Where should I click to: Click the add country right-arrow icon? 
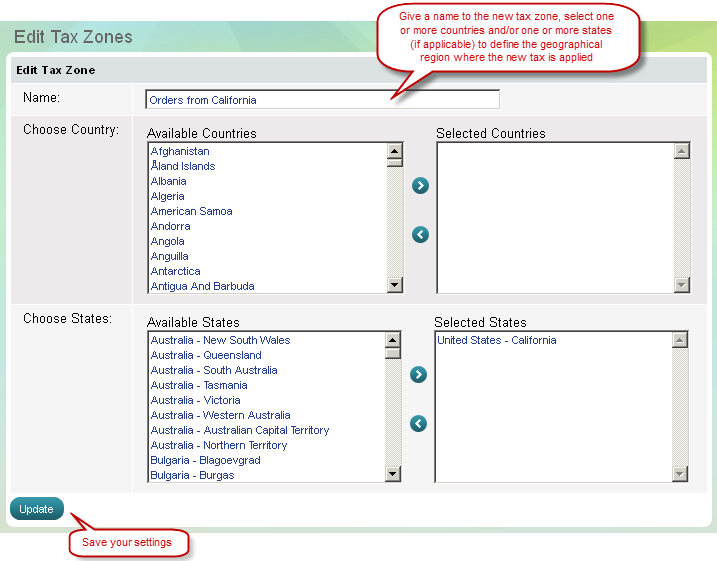coord(420,185)
